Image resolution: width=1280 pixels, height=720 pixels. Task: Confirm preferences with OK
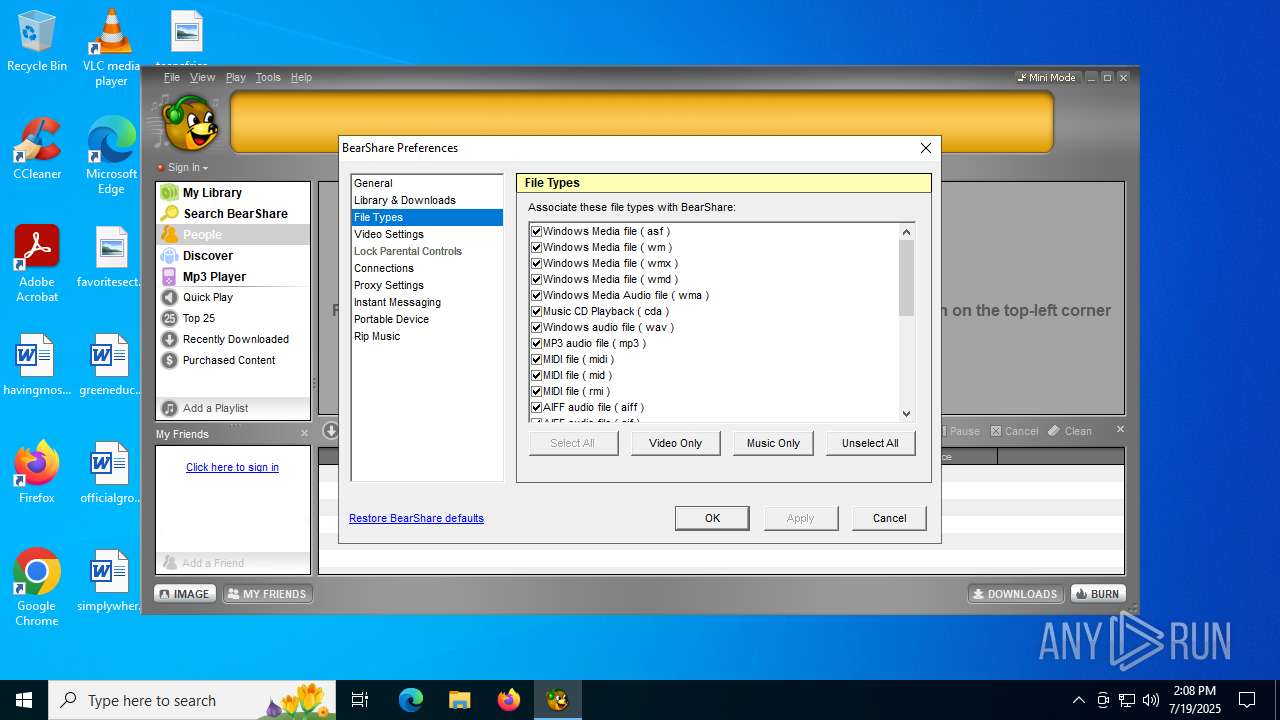(x=712, y=518)
